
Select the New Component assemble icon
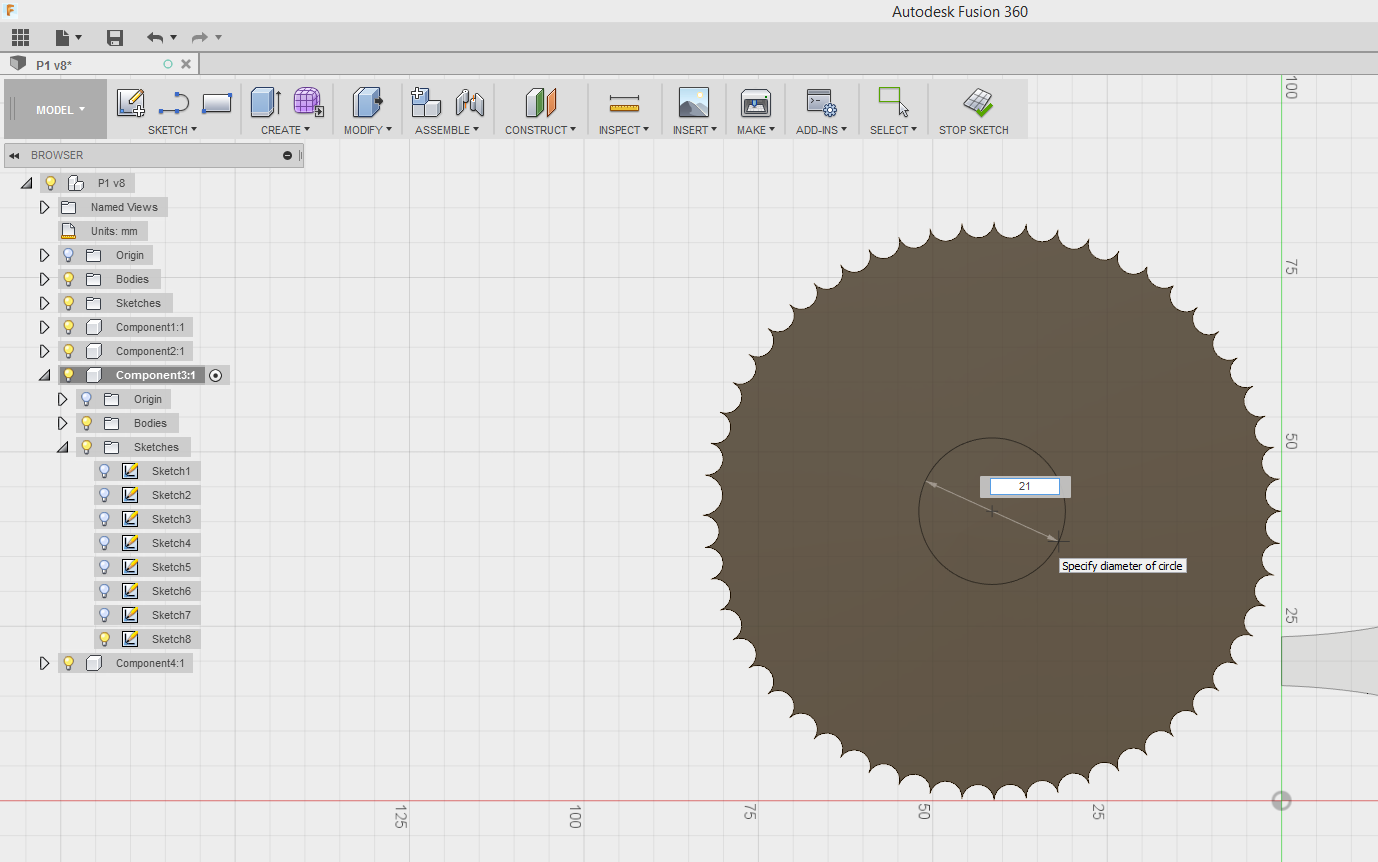point(426,102)
